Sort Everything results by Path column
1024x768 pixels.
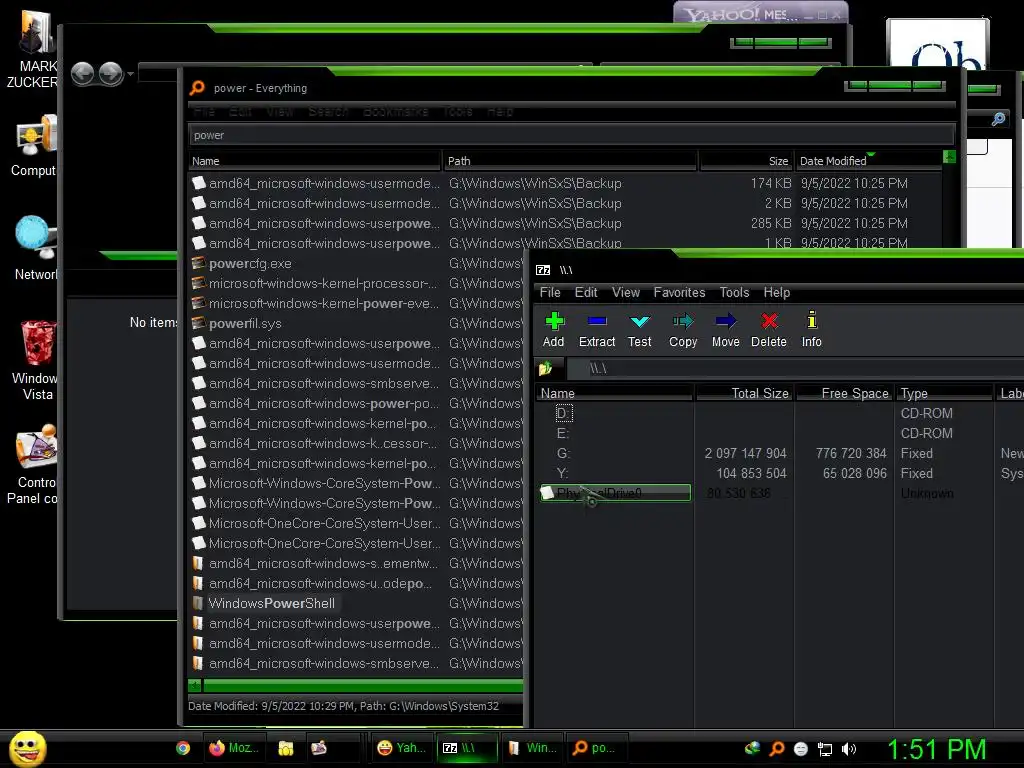(x=569, y=161)
